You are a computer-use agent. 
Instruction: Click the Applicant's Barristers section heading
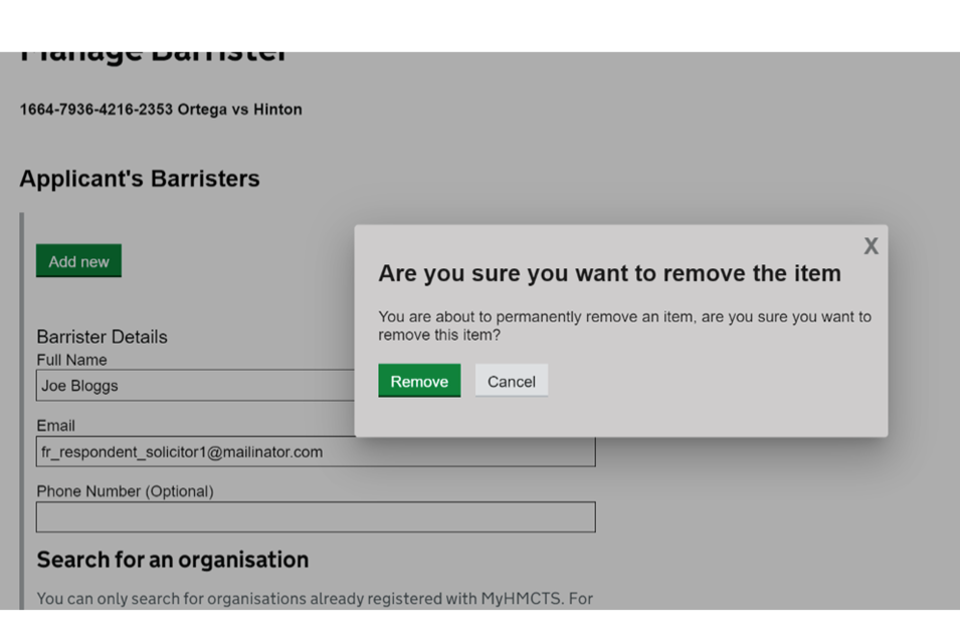pyautogui.click(x=139, y=179)
